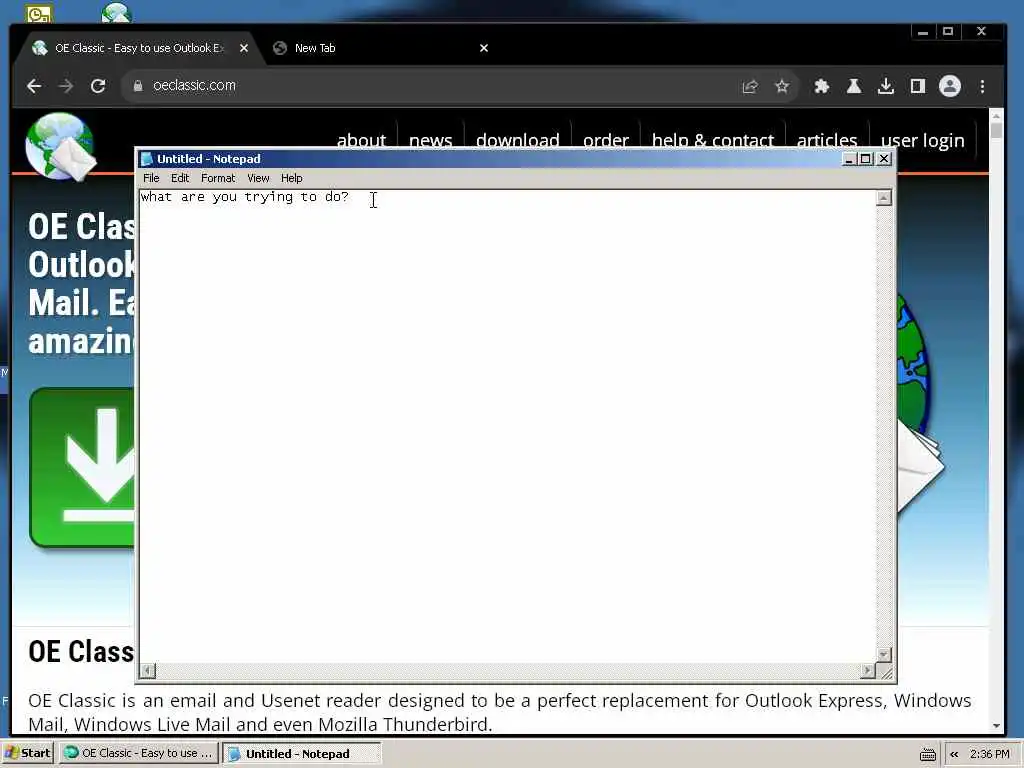Open Notepad's Format menu
The width and height of the screenshot is (1024, 768).
coord(217,178)
